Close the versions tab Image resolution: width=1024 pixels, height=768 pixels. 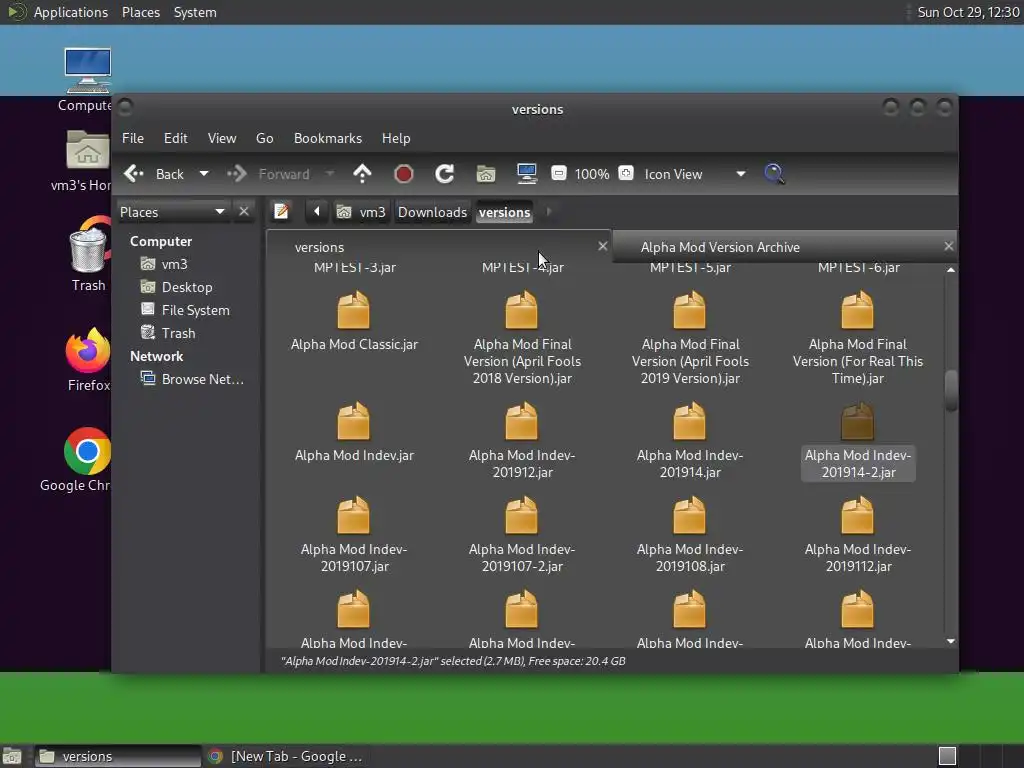click(x=603, y=246)
